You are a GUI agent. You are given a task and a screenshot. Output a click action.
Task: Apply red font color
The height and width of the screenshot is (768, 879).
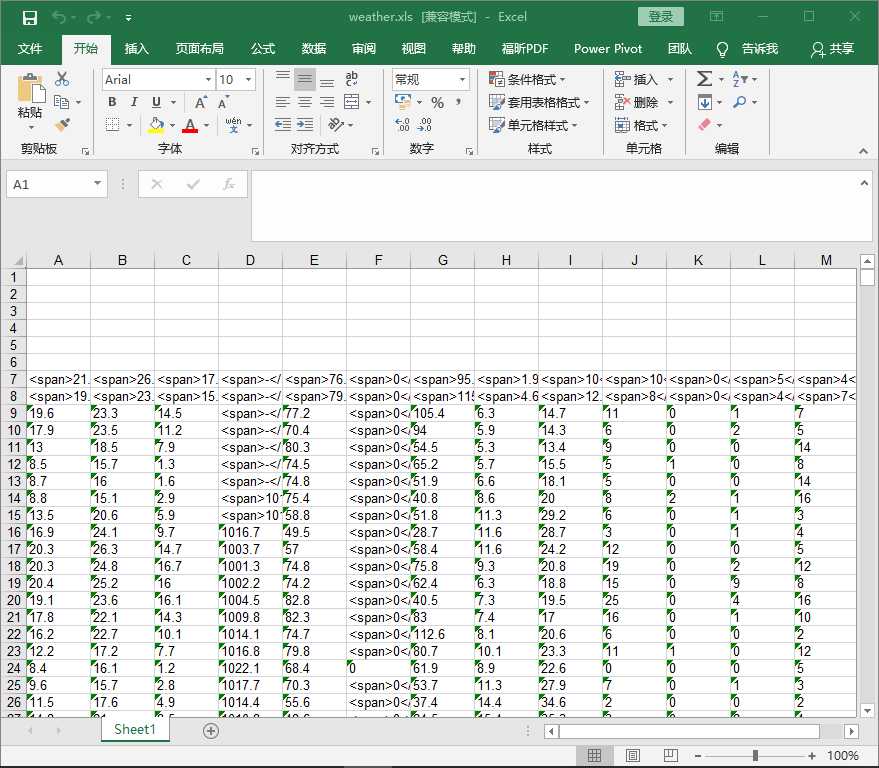(190, 126)
